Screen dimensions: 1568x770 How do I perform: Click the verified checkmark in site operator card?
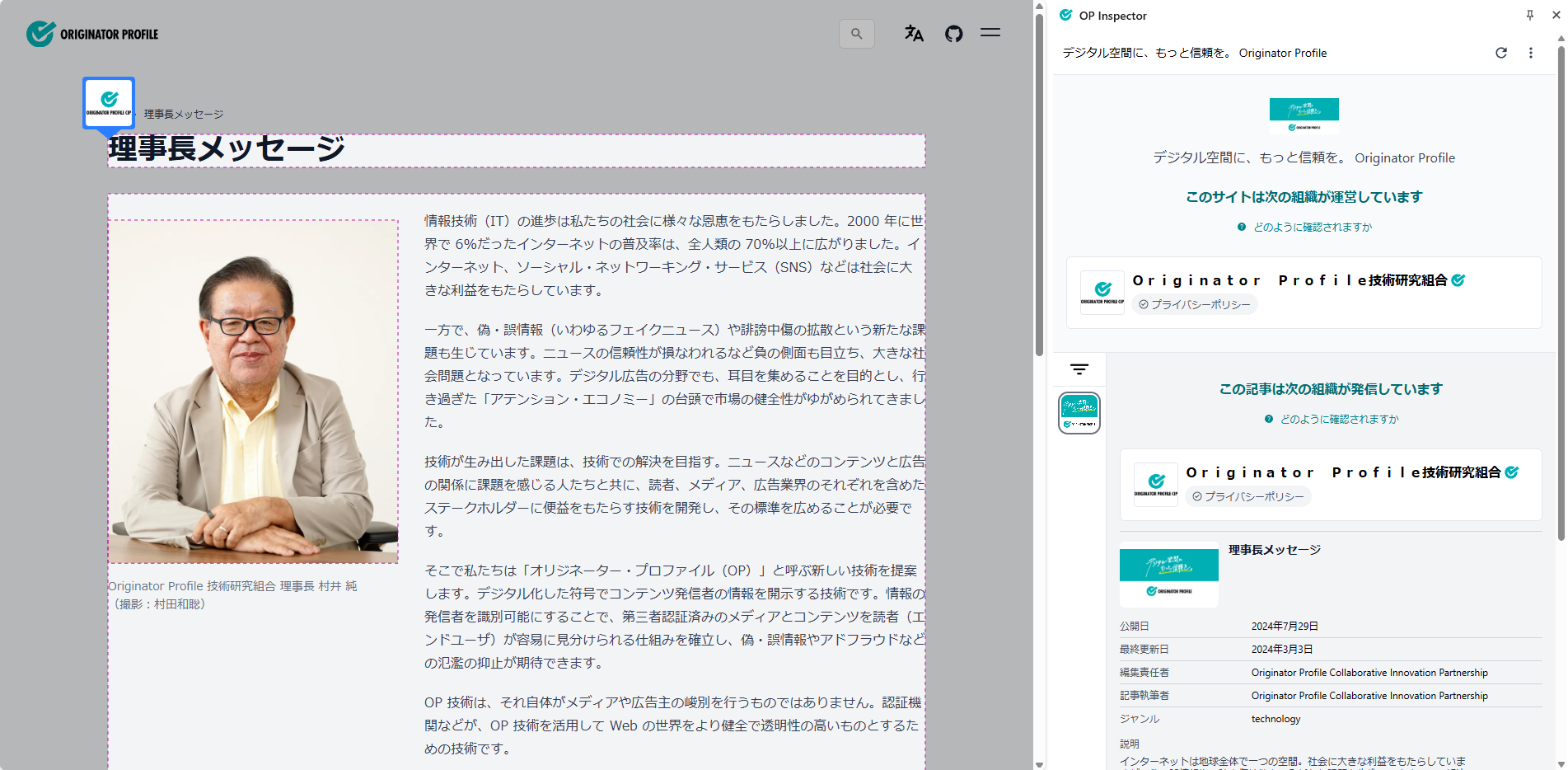pyautogui.click(x=1458, y=280)
